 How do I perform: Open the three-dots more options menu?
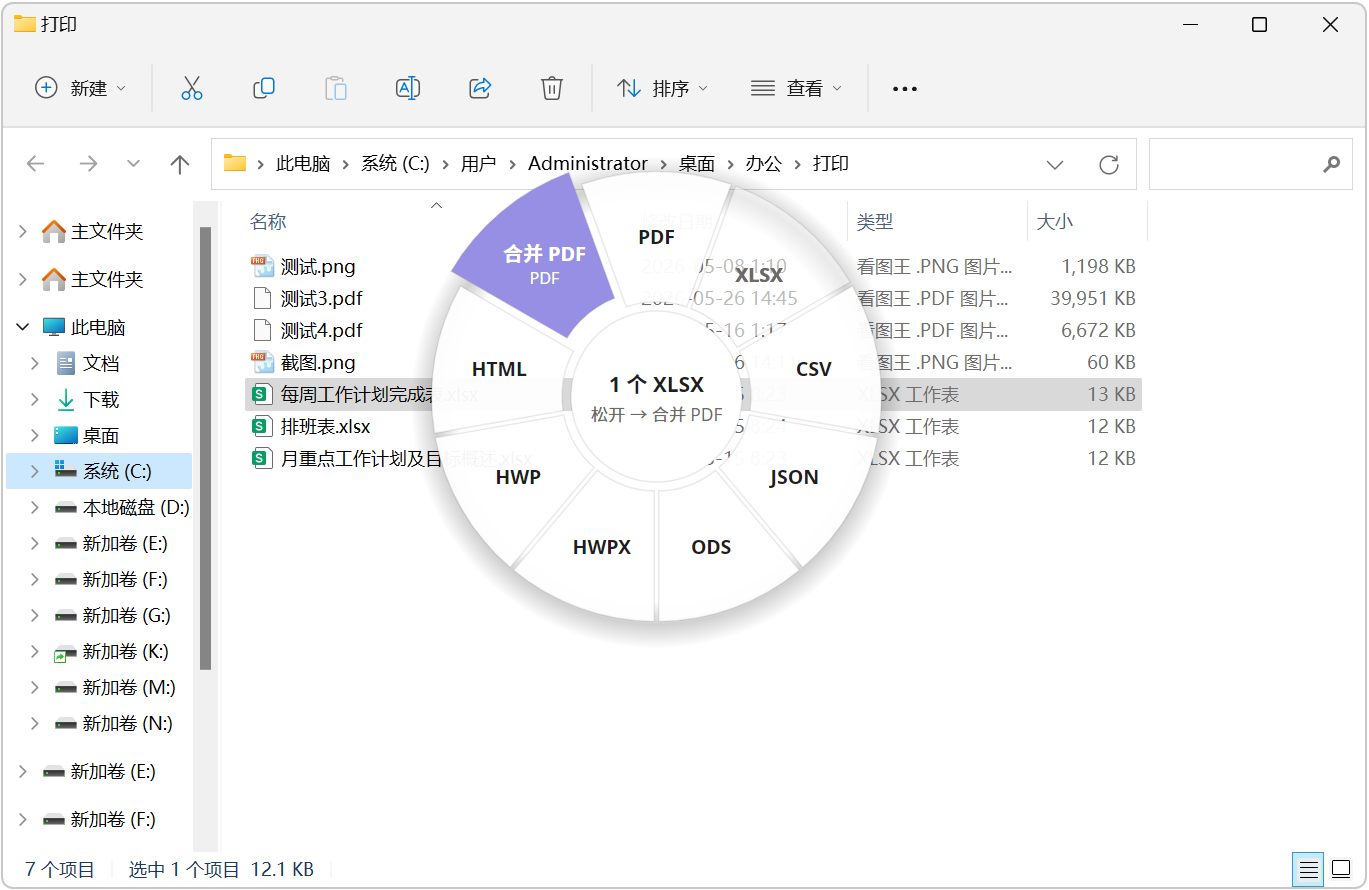[x=905, y=89]
